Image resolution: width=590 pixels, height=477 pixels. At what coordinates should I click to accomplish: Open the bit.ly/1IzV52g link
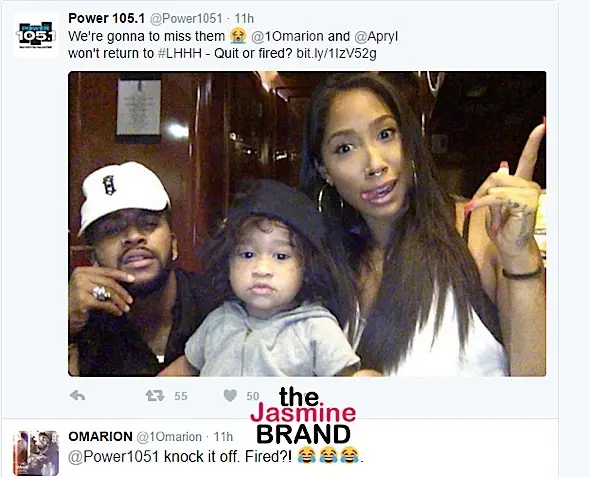coord(336,54)
